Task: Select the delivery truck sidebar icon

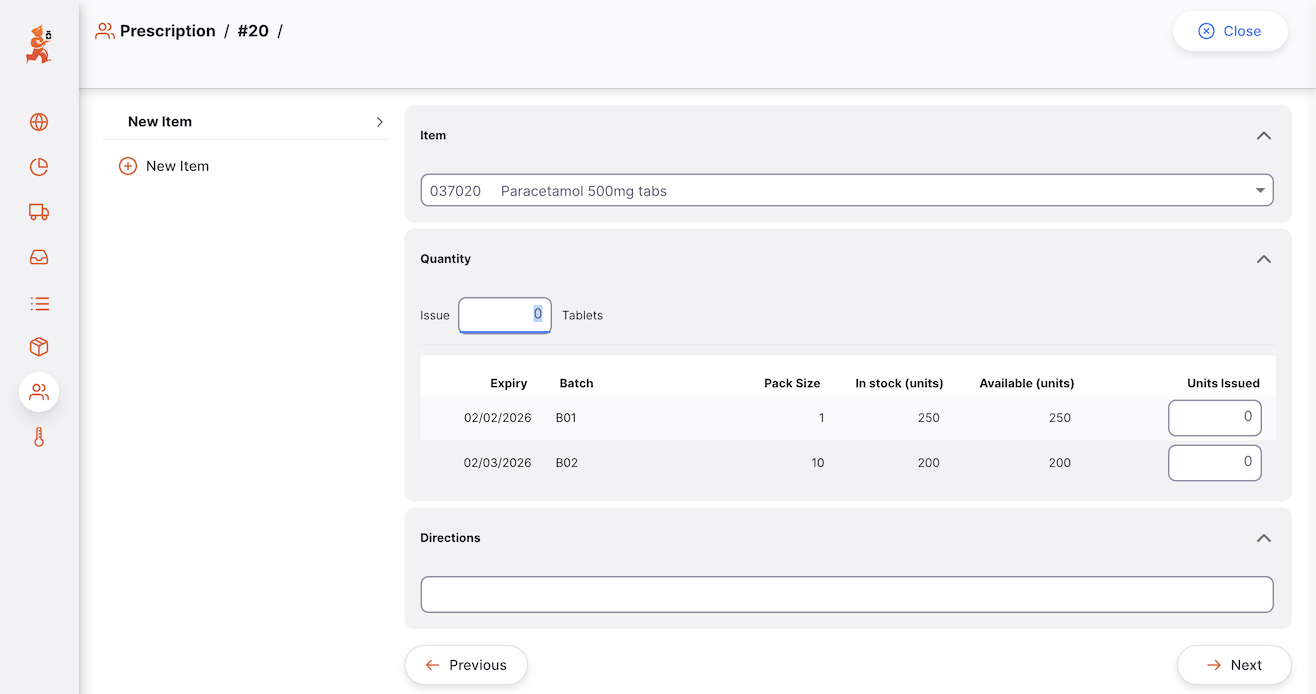Action: (39, 212)
